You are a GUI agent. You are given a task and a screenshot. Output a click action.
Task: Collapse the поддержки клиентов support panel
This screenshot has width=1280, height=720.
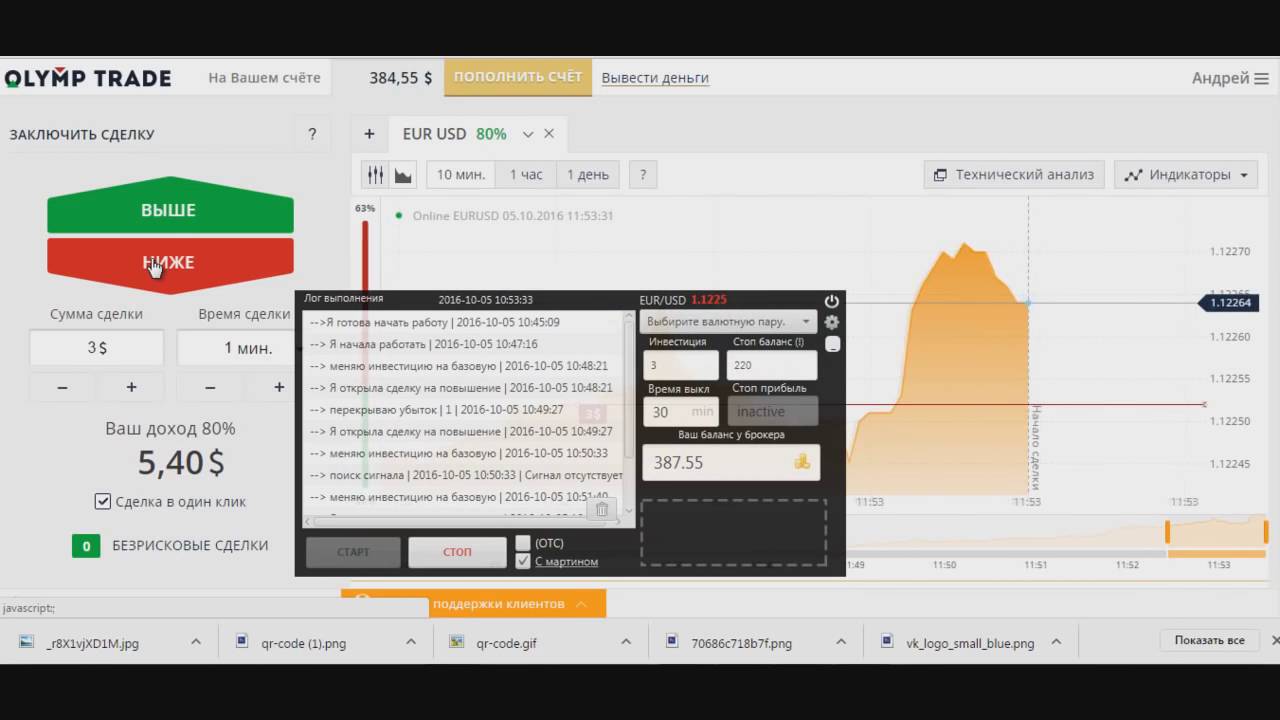(583, 603)
